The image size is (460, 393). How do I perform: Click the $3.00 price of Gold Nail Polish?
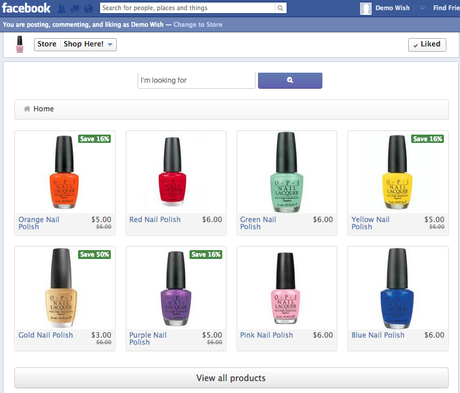(x=101, y=335)
